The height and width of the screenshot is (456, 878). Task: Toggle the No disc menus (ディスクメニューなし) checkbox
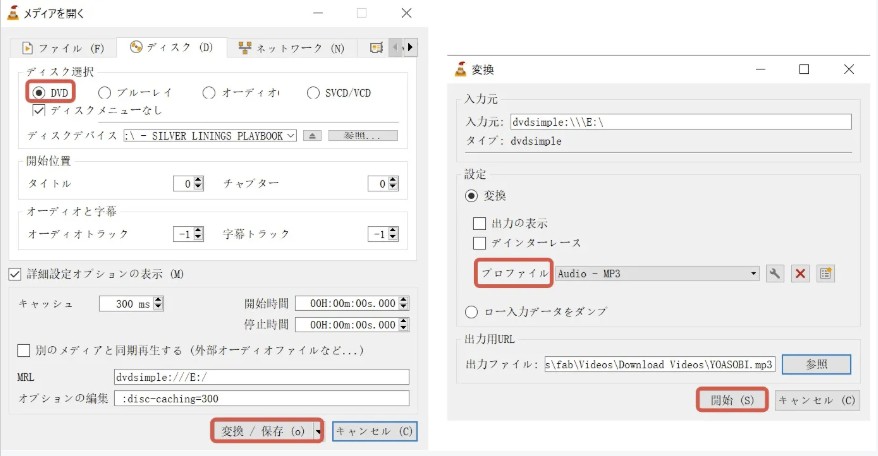pos(38,110)
